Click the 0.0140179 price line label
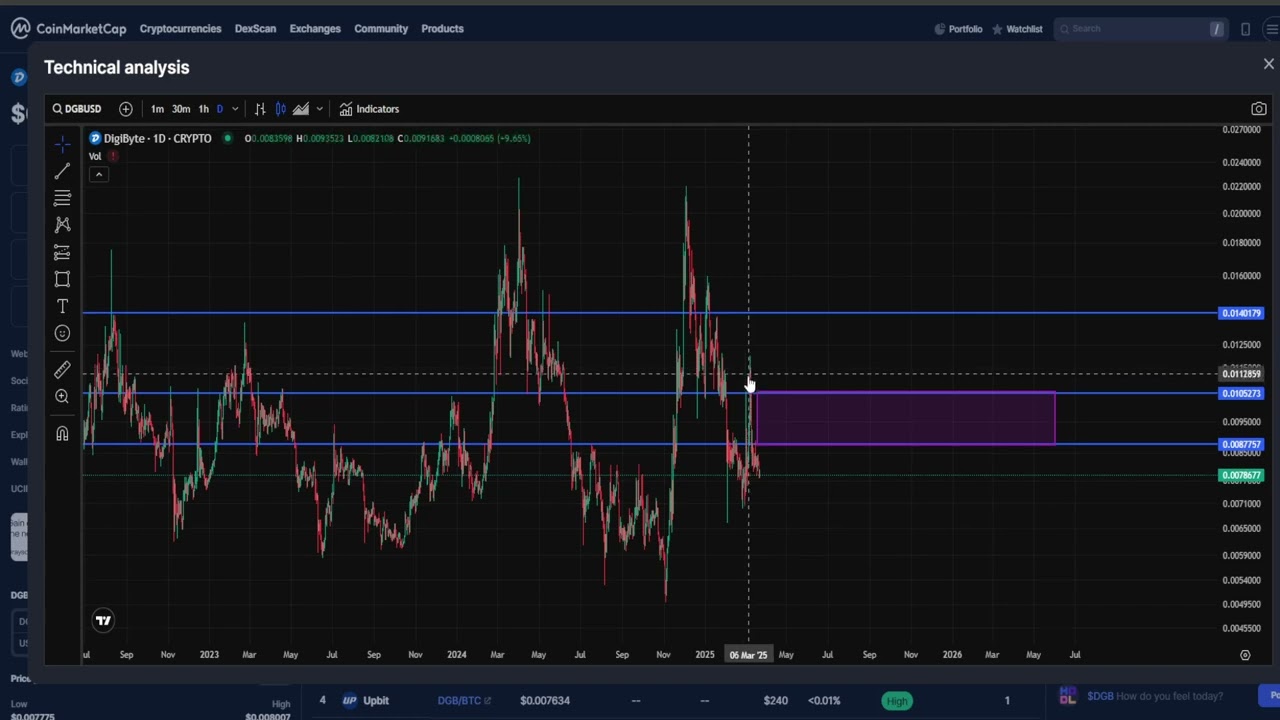Image resolution: width=1280 pixels, height=720 pixels. (1242, 313)
